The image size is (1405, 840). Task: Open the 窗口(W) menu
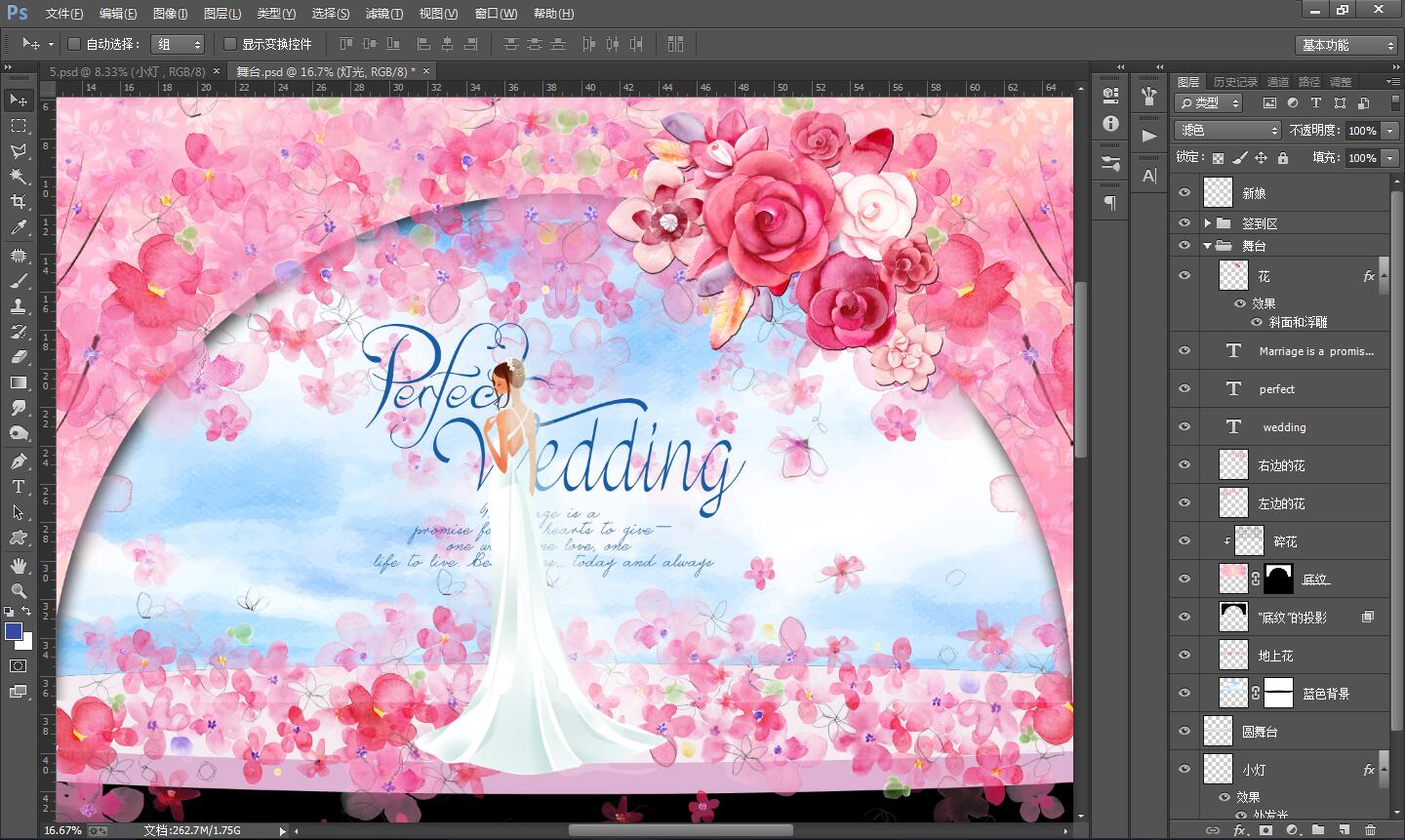click(x=496, y=14)
